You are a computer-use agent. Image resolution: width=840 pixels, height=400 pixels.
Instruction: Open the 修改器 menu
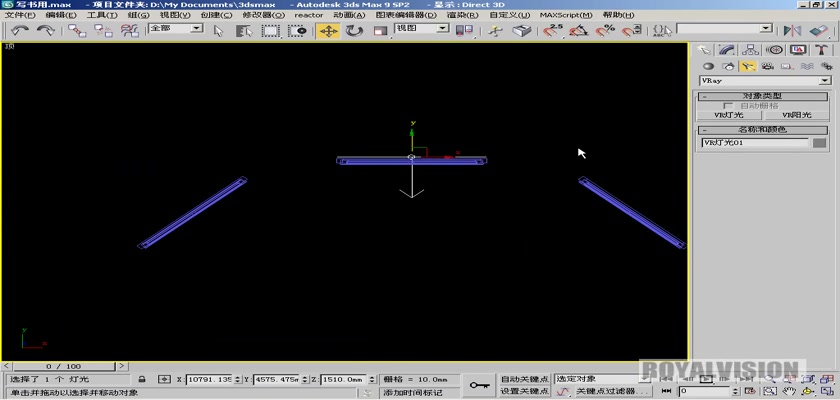(x=262, y=15)
